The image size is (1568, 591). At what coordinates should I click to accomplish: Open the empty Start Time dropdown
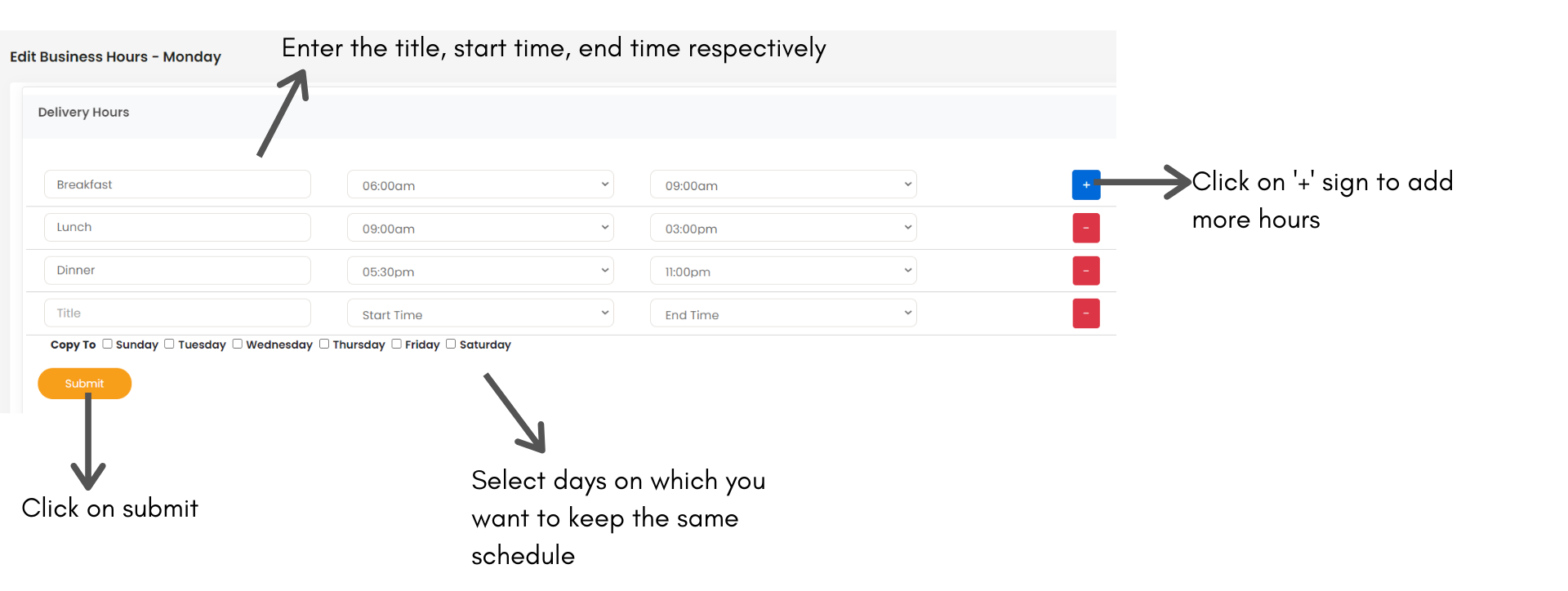click(x=480, y=314)
